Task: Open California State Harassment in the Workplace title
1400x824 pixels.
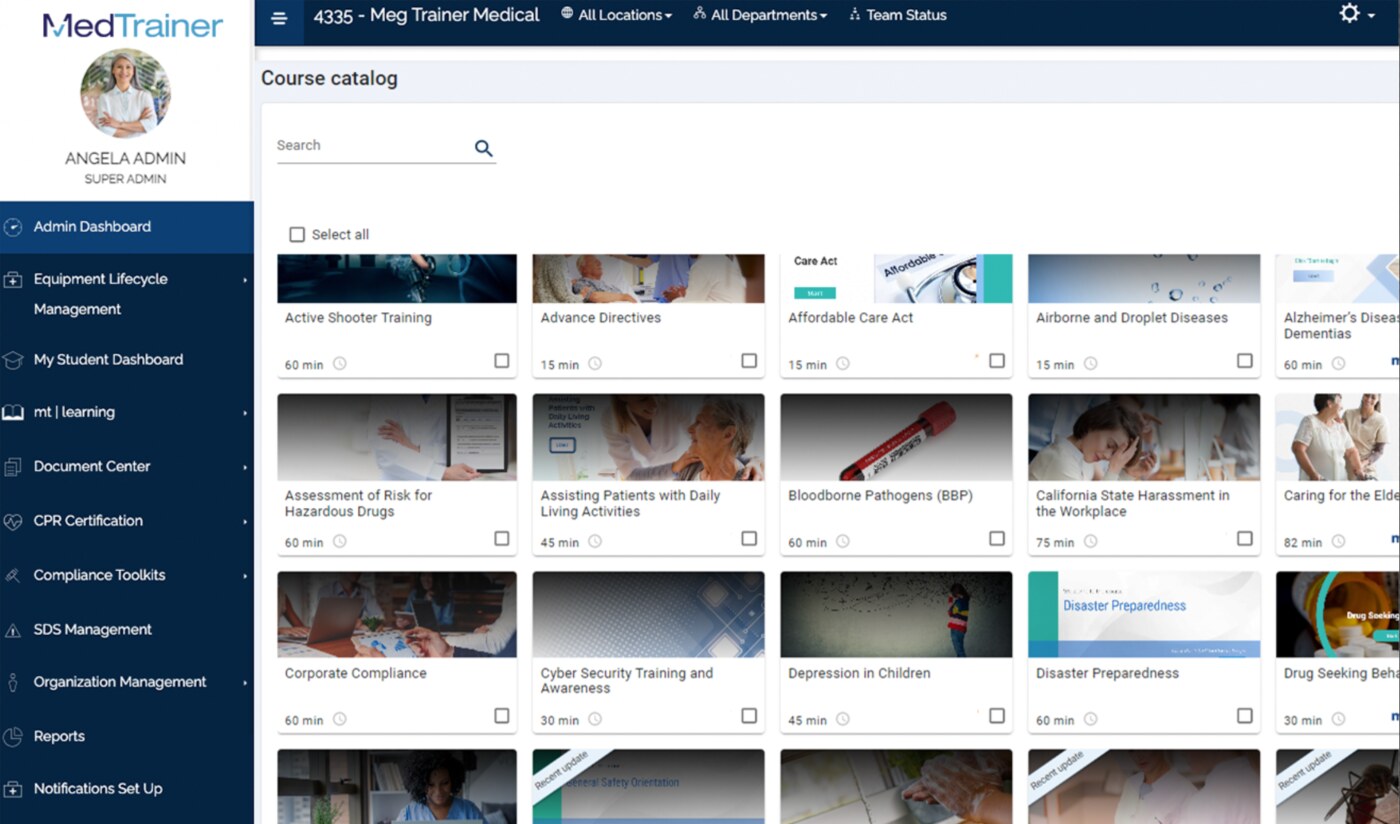Action: click(x=1133, y=503)
